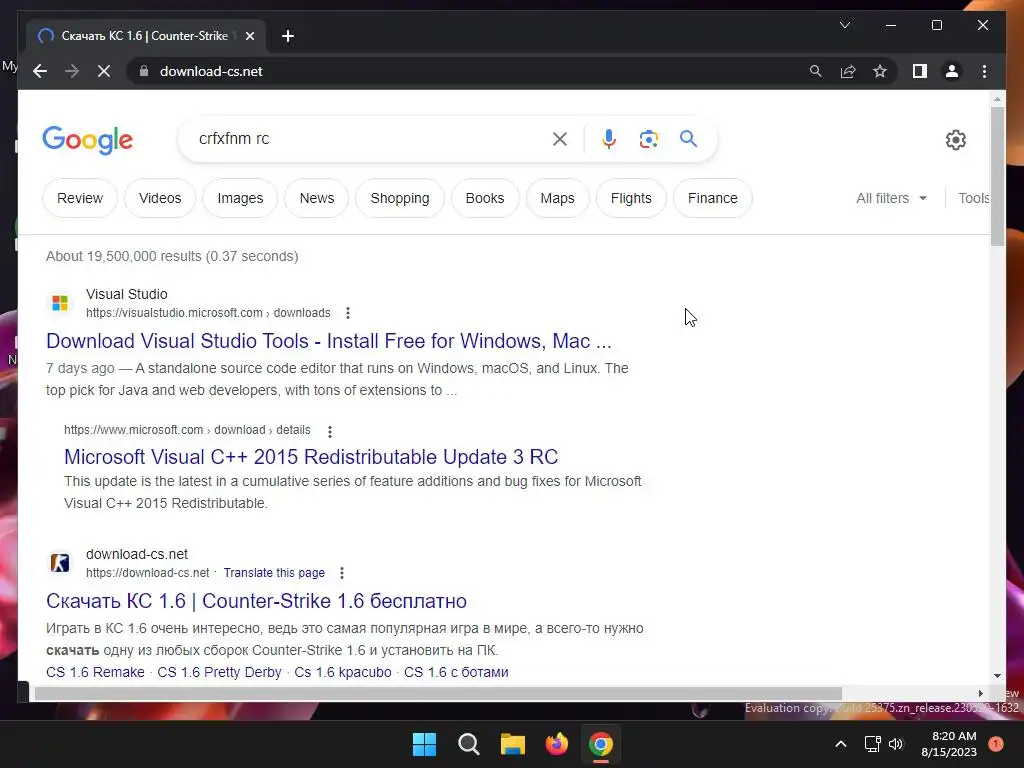Image resolution: width=1024 pixels, height=768 pixels.
Task: Search by image with Google Lens
Action: [x=648, y=139]
